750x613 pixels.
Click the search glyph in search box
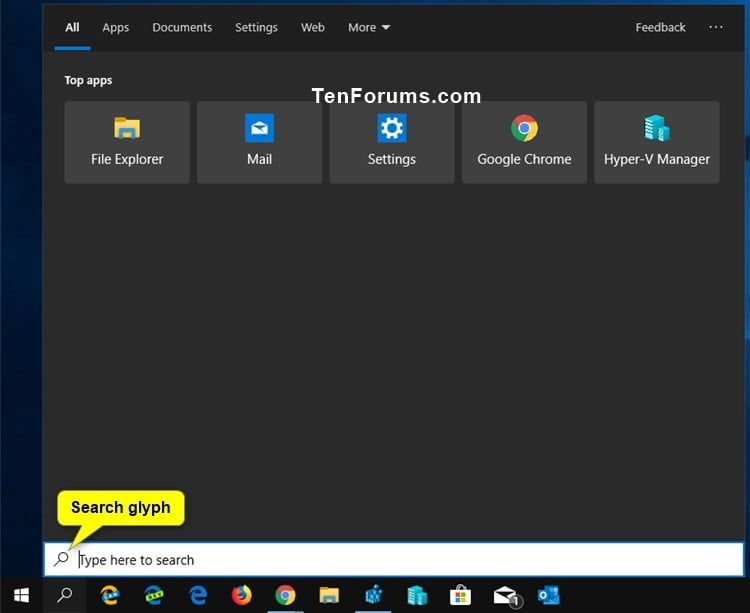61,559
